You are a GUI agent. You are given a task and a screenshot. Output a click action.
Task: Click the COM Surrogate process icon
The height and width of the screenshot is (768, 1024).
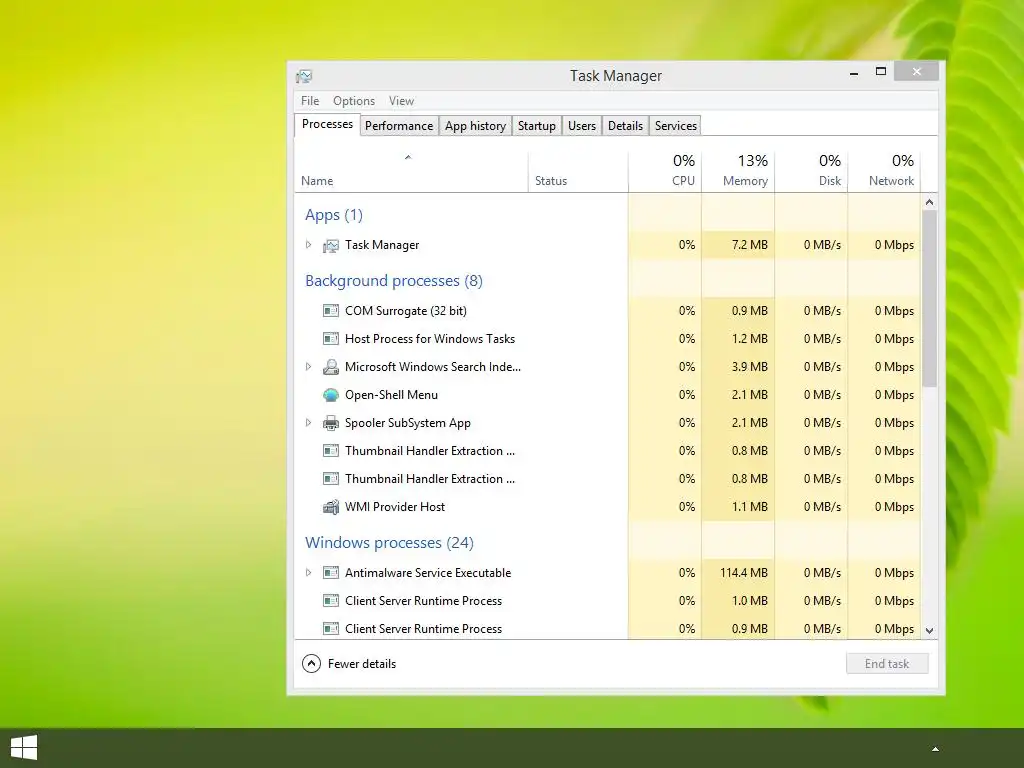331,311
